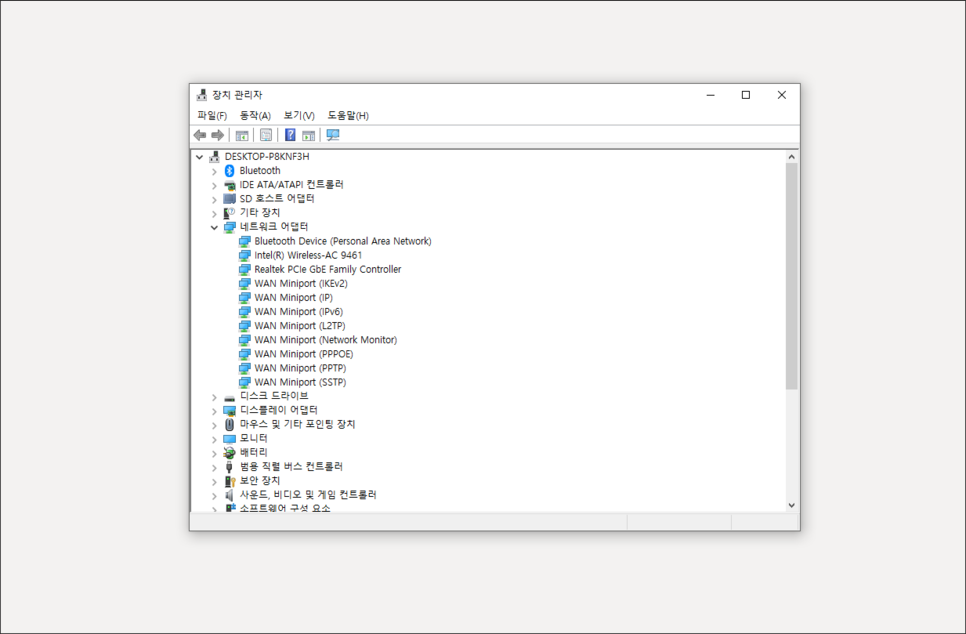This screenshot has height=634, width=966.
Task: Select the 기타 장치 unknown device icon
Action: (x=229, y=213)
